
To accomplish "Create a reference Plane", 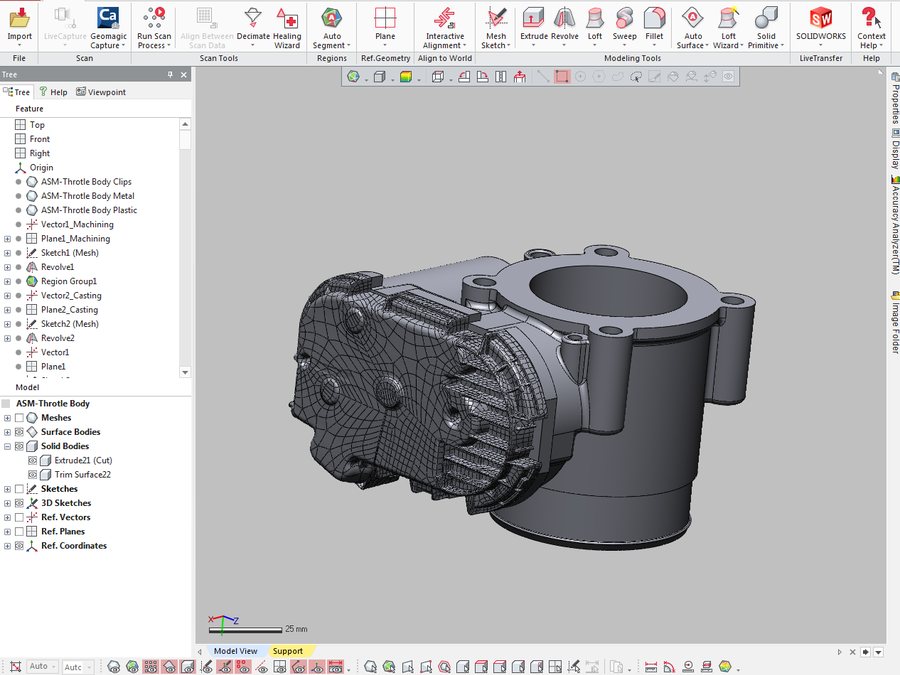I will pyautogui.click(x=385, y=25).
